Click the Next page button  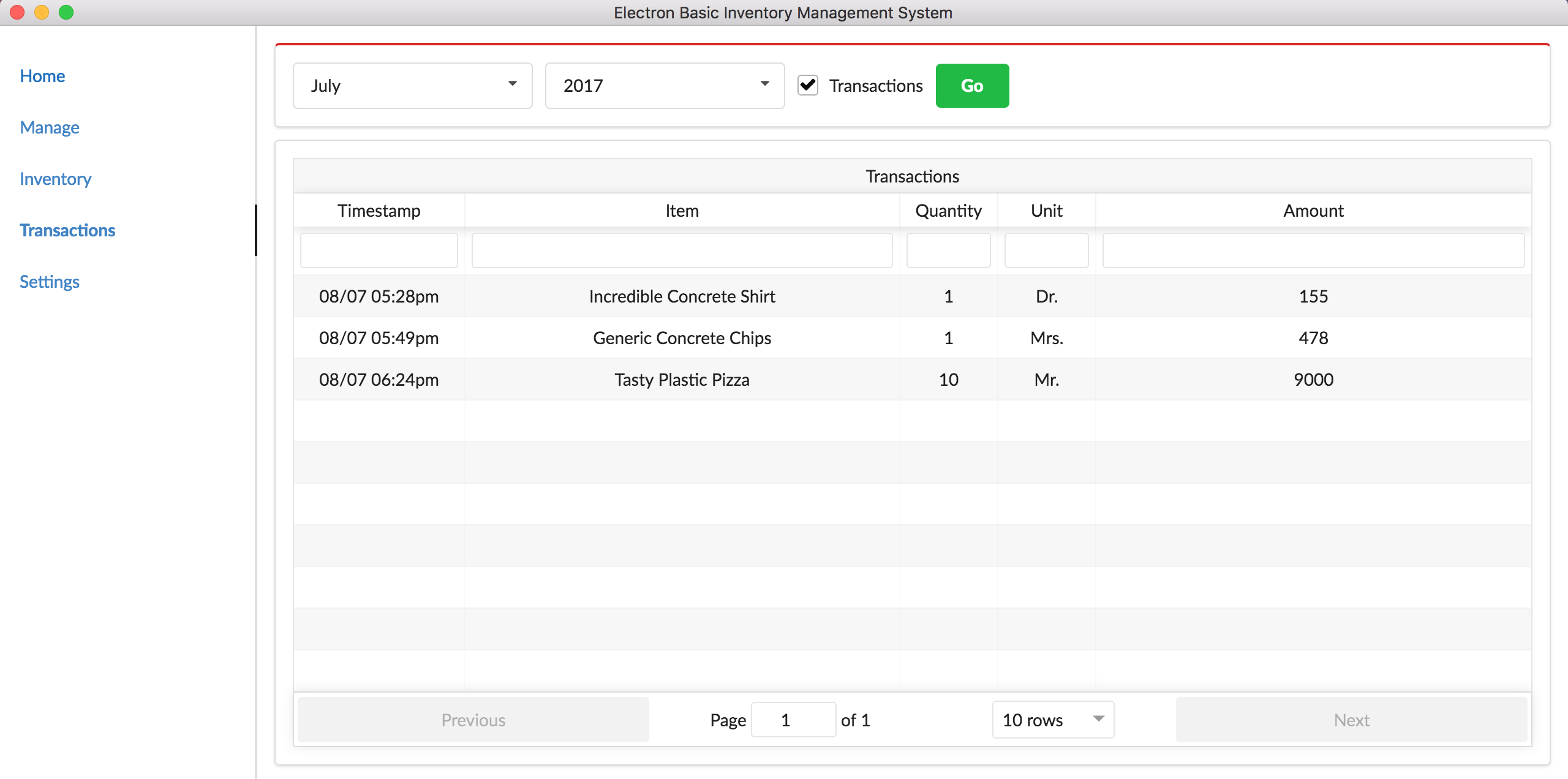1352,720
